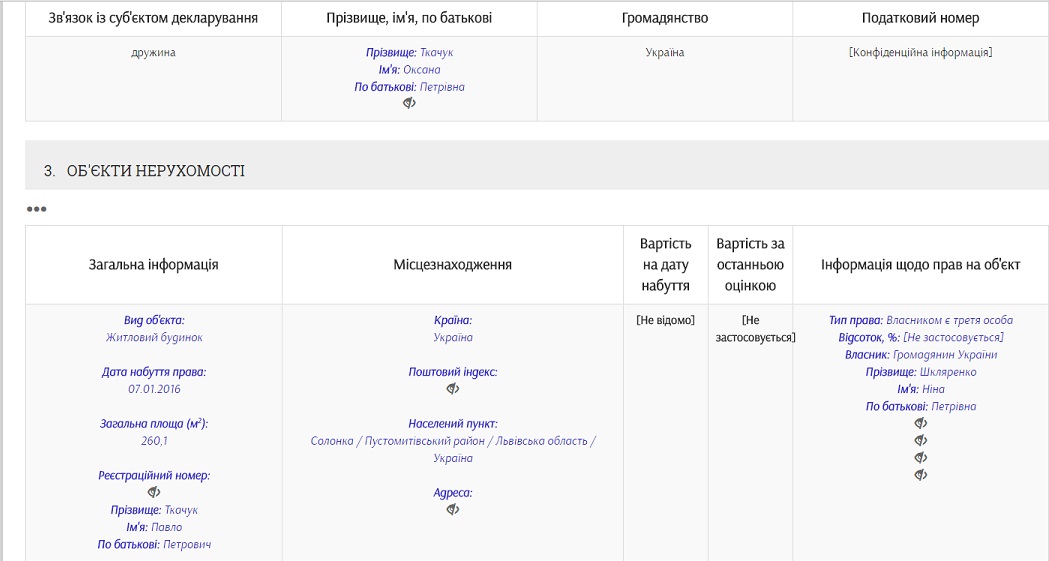1049x561 pixels.
Task: Click Житловий будинок object type value
Action: click(x=154, y=338)
